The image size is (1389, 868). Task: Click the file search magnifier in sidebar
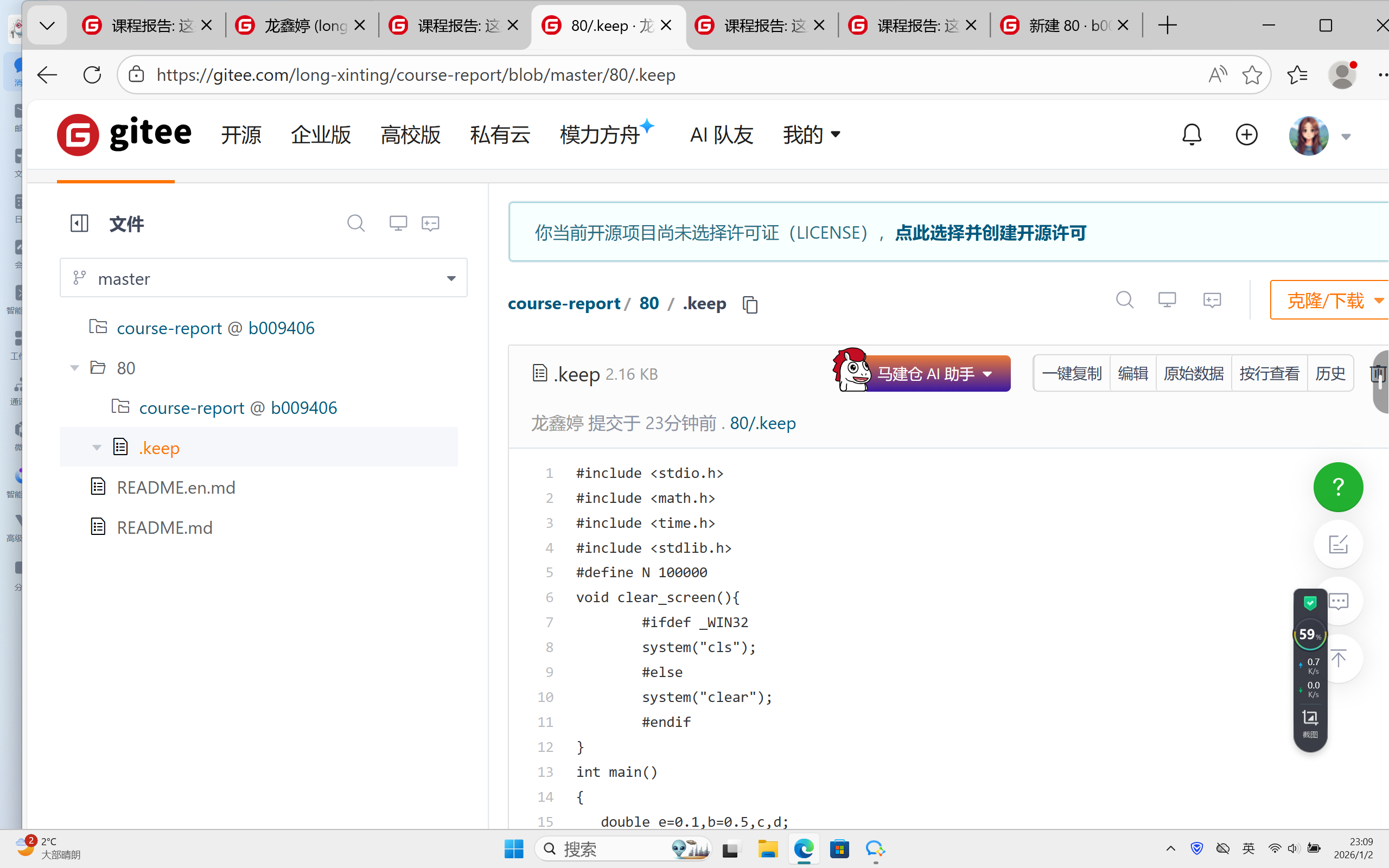point(356,224)
